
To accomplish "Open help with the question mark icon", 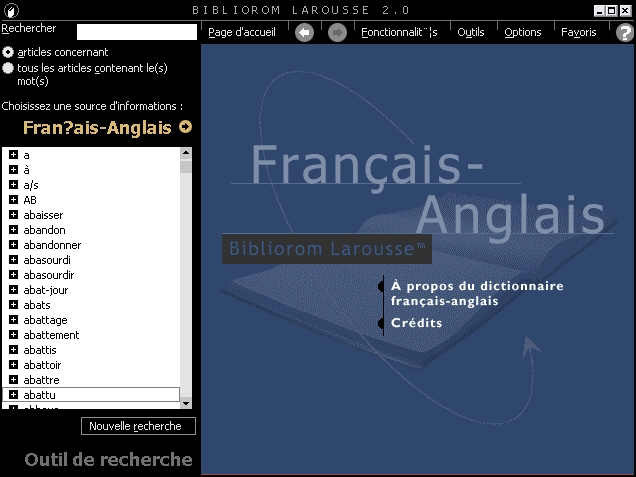I will (x=625, y=32).
